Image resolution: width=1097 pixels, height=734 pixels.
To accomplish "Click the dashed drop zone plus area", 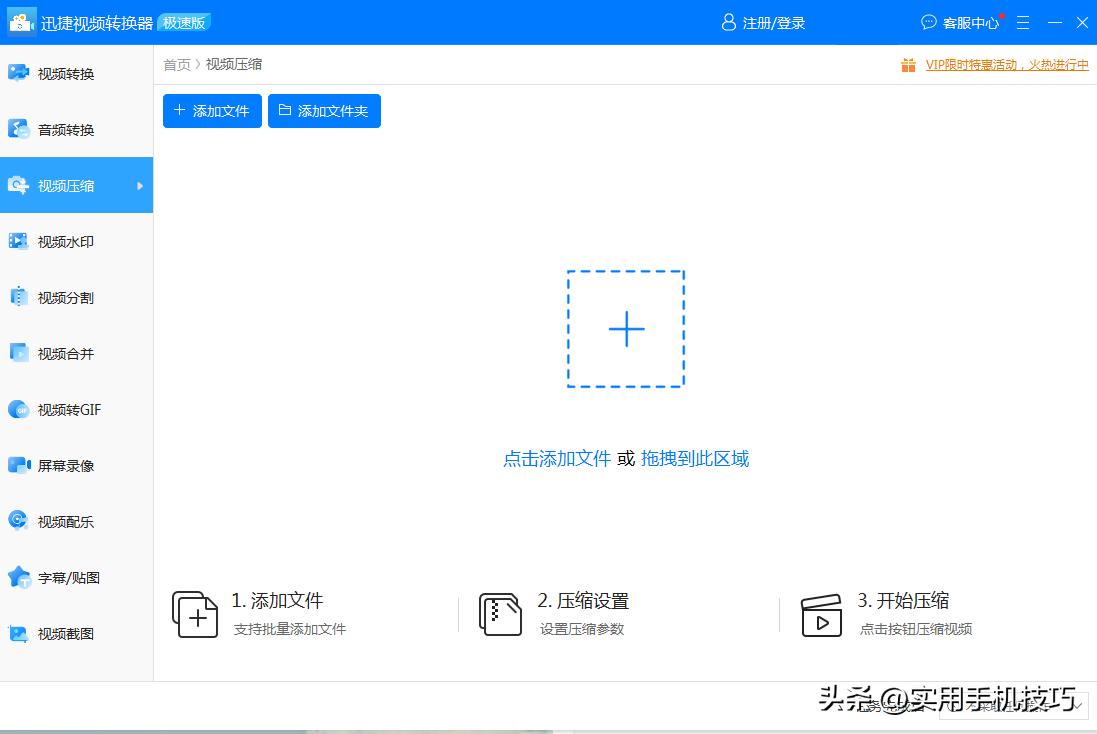I will coord(626,328).
